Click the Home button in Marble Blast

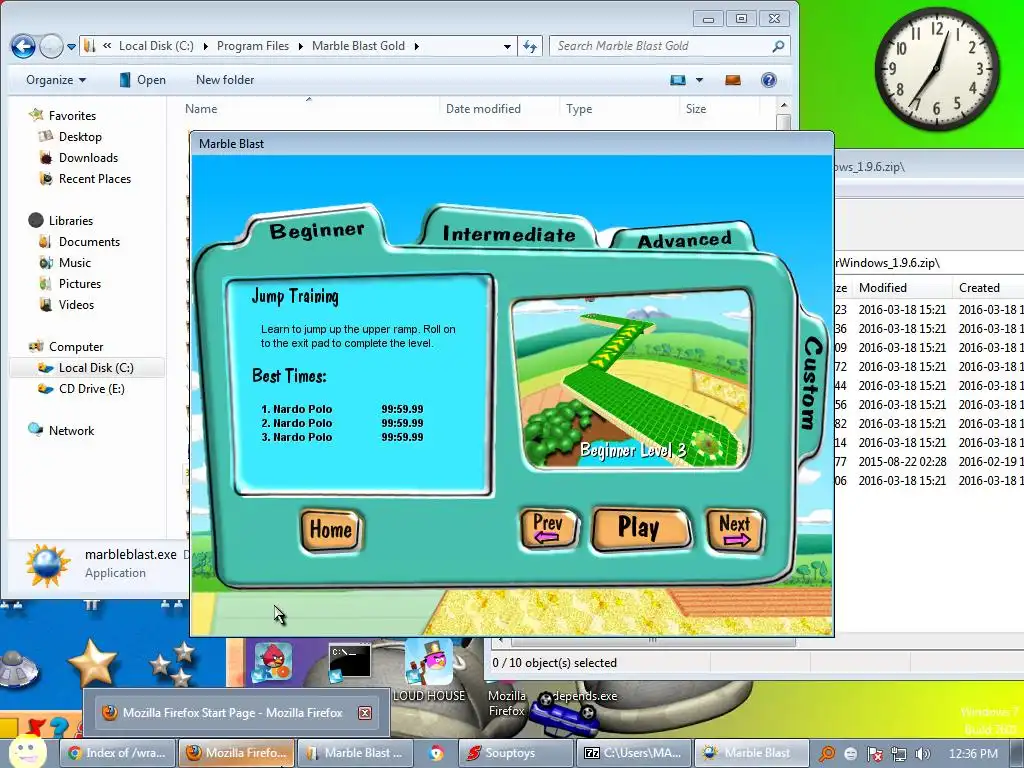coord(331,530)
